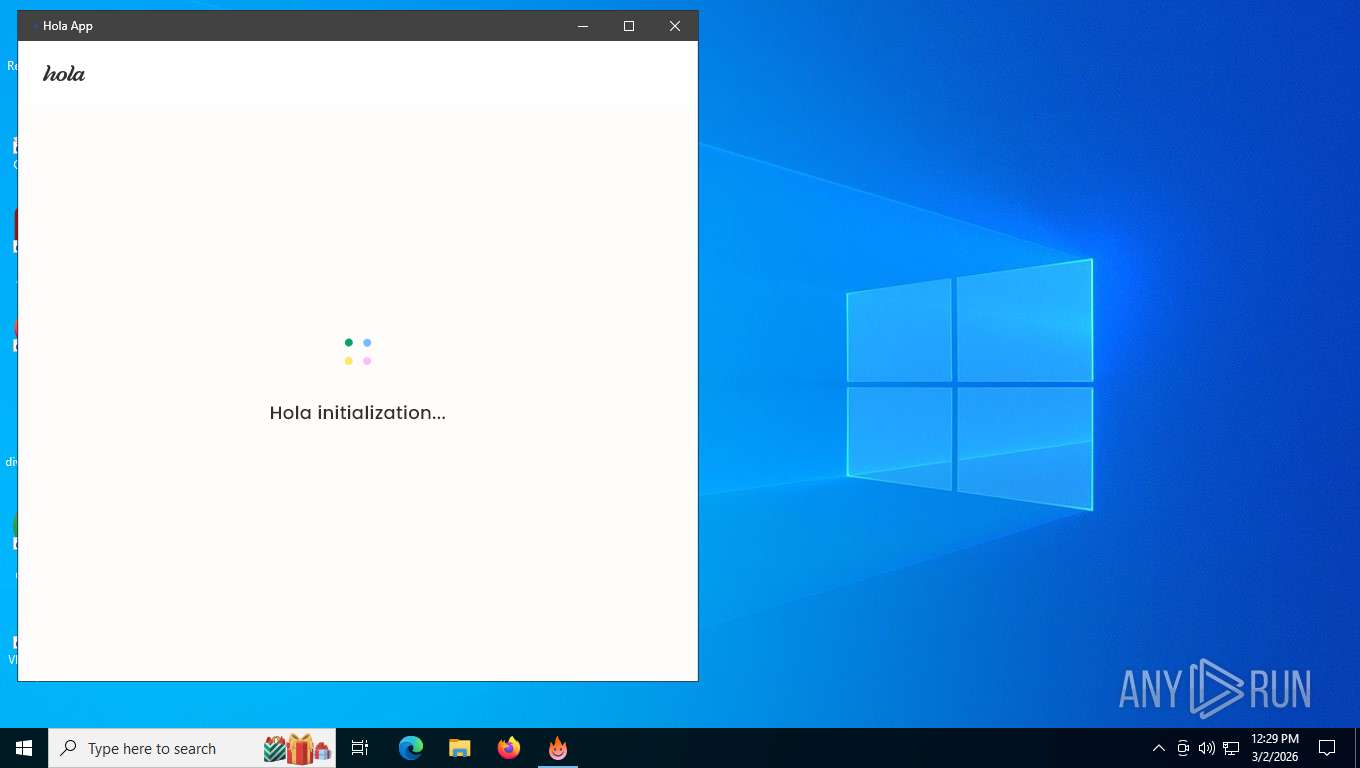Launch Microsoft Edge from the taskbar

click(411, 748)
